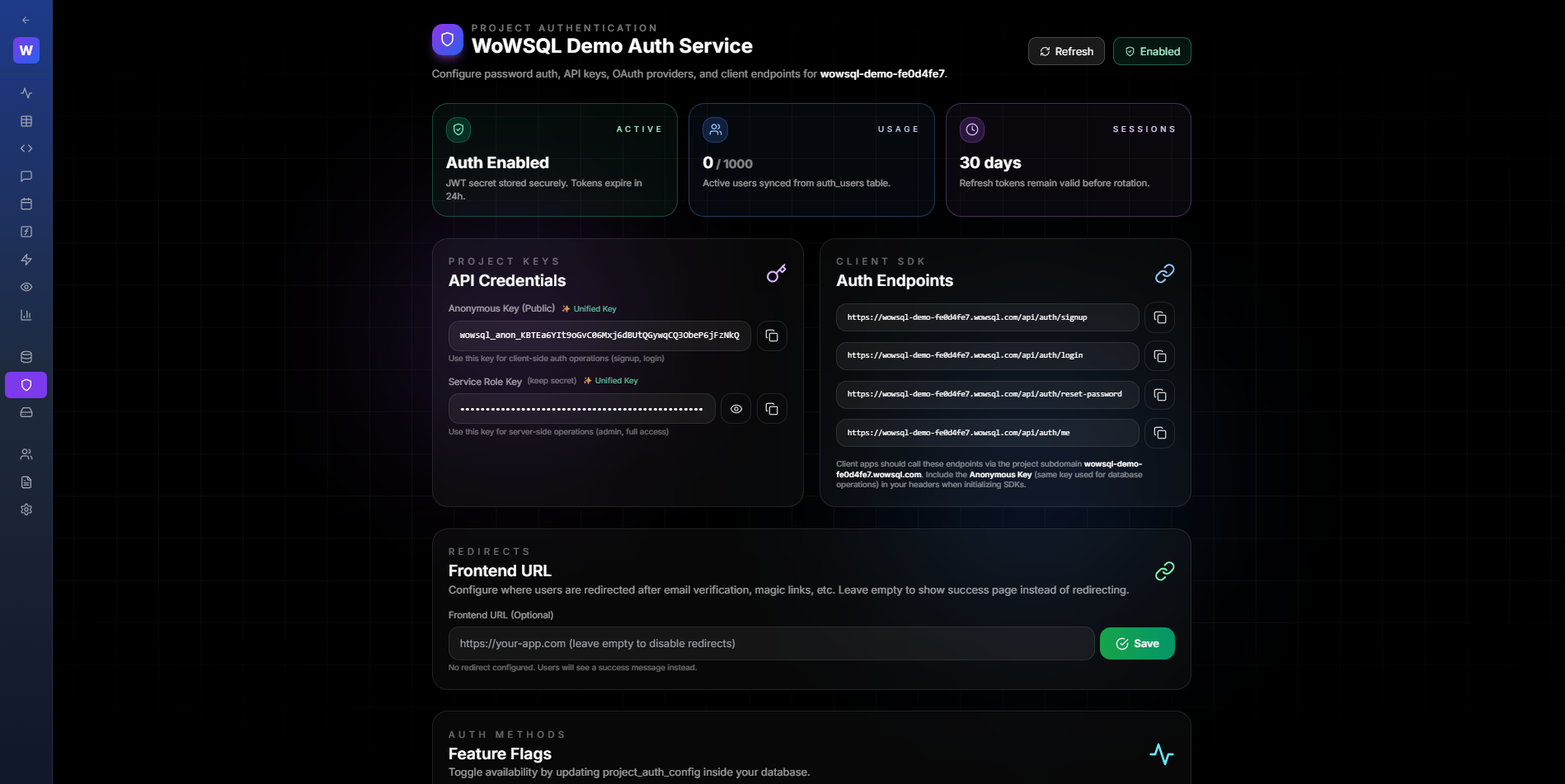Copy the Anonymous public key

[772, 336]
